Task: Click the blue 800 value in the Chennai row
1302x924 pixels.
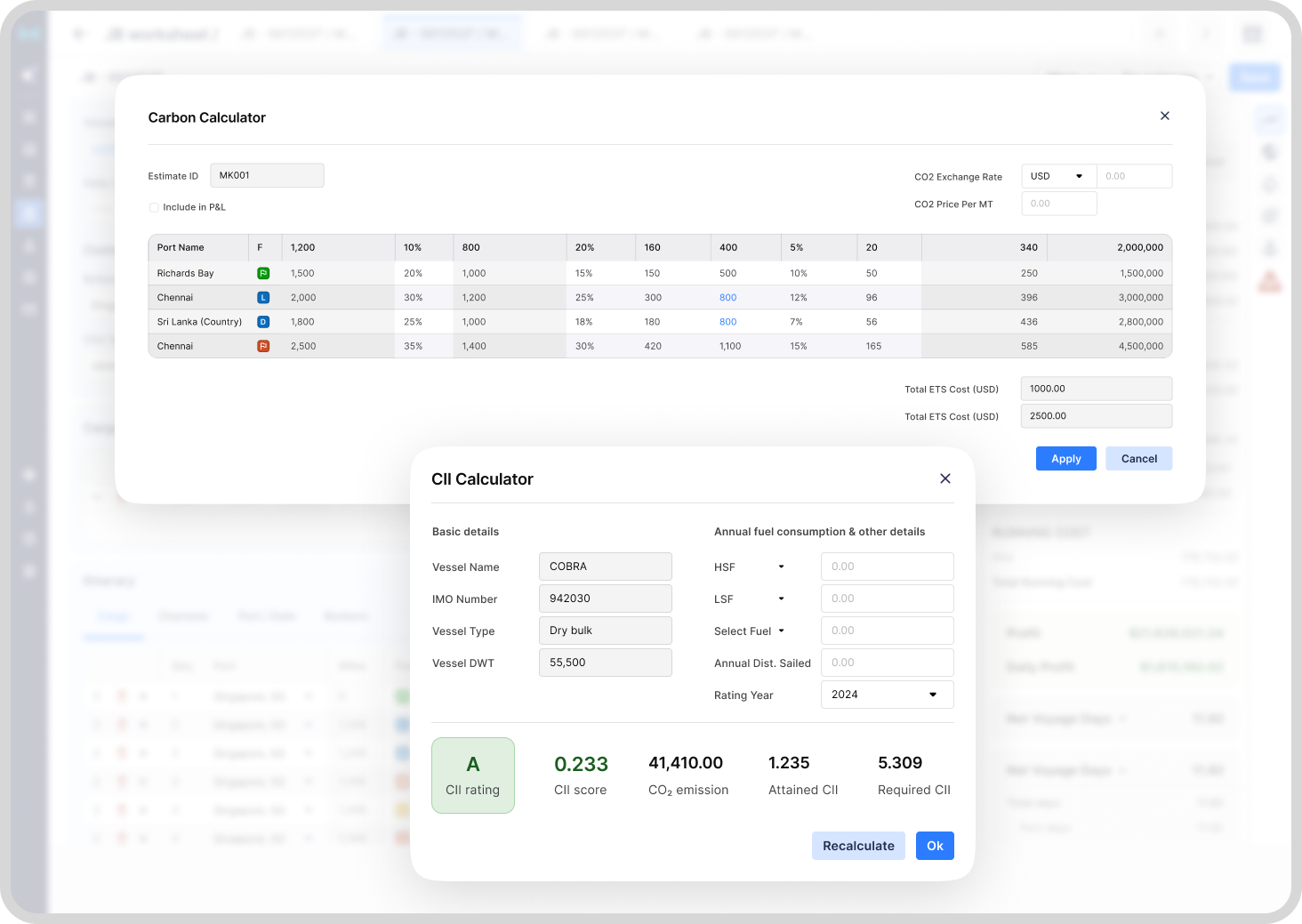Action: [x=727, y=297]
